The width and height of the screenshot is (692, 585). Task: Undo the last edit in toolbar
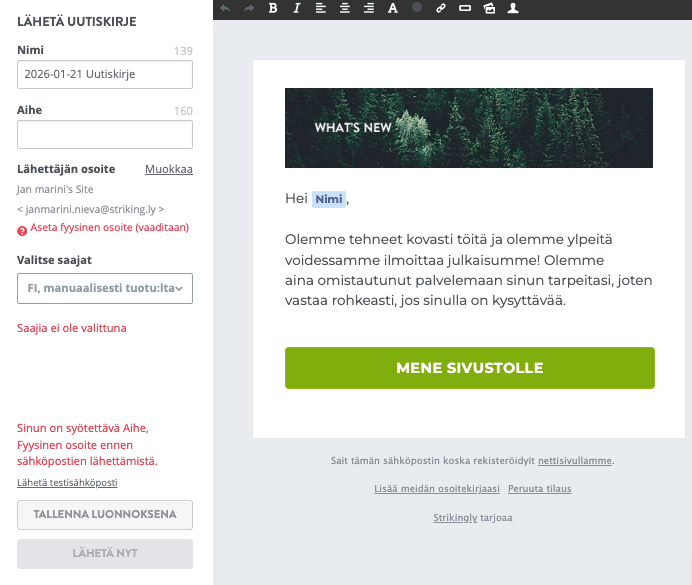[225, 8]
